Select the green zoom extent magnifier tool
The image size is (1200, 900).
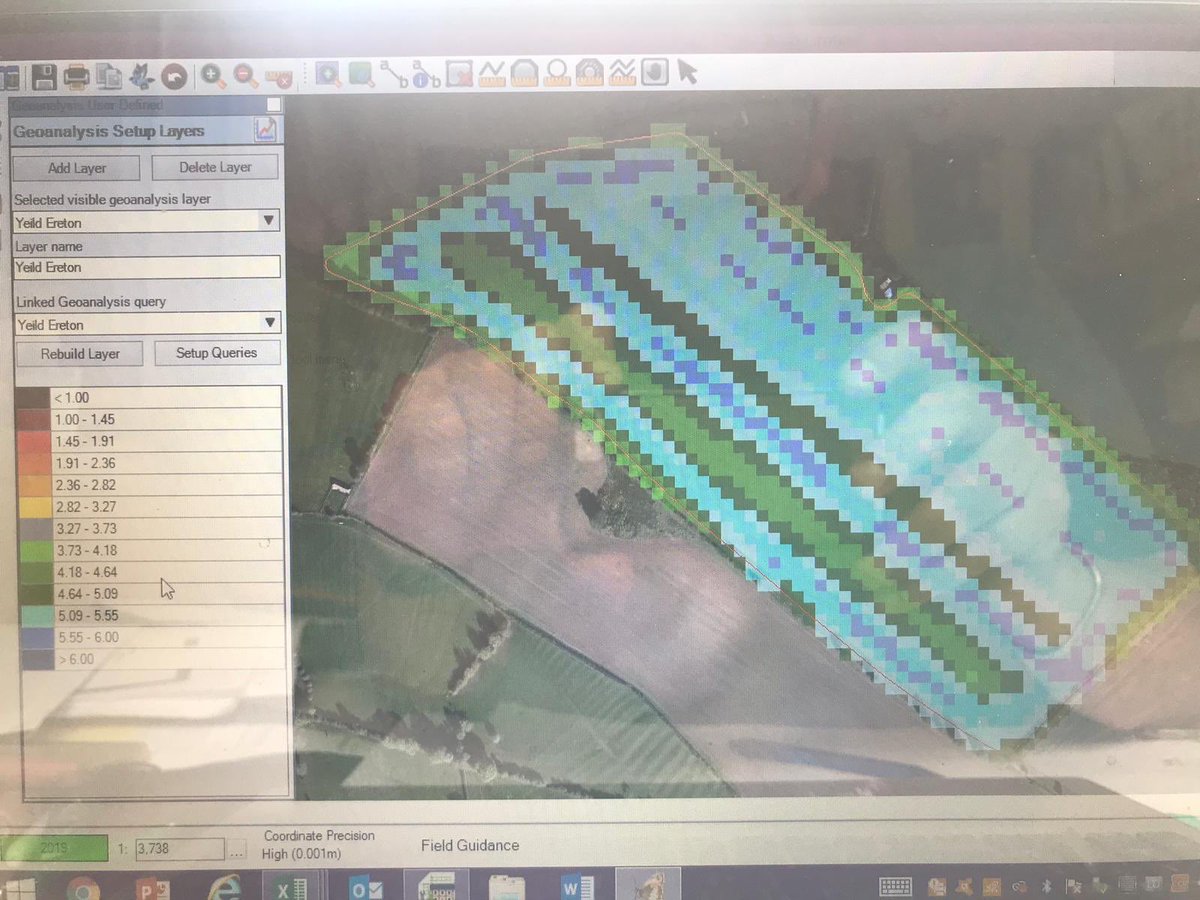(361, 73)
